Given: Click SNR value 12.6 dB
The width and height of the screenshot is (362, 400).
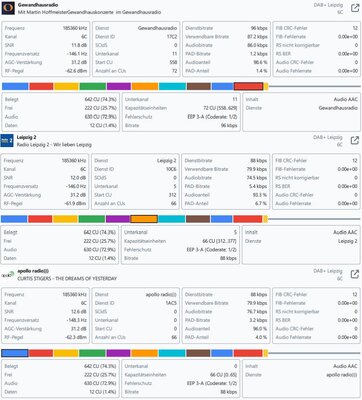Looking at the screenshot, I should (79, 312).
